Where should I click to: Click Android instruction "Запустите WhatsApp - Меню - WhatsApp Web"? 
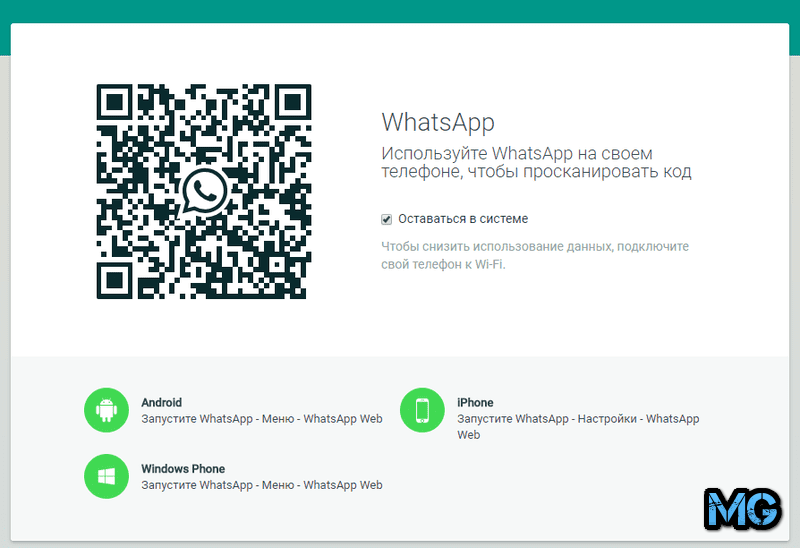point(262,419)
